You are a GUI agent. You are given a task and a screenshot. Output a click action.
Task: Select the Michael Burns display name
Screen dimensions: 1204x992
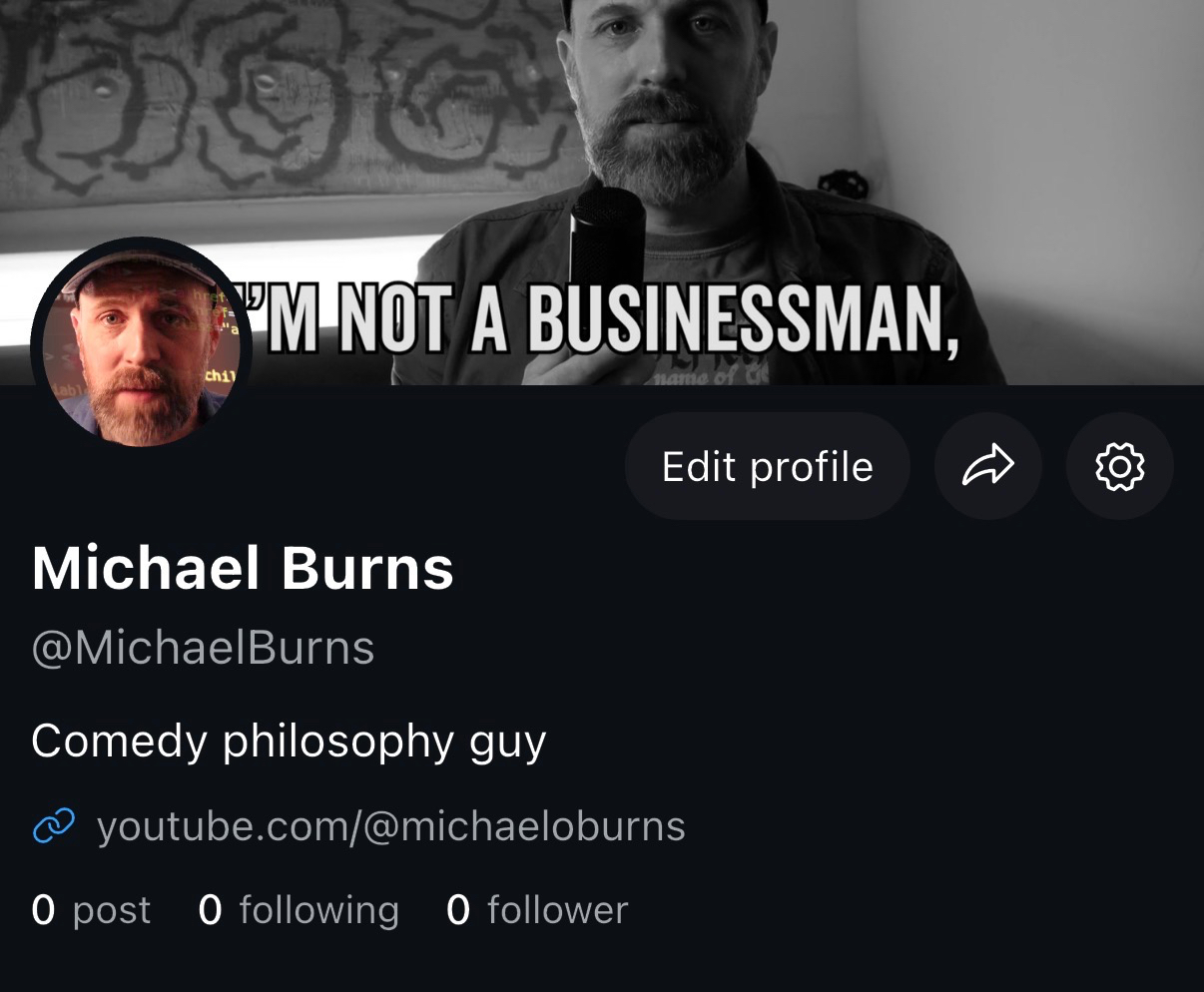(243, 569)
